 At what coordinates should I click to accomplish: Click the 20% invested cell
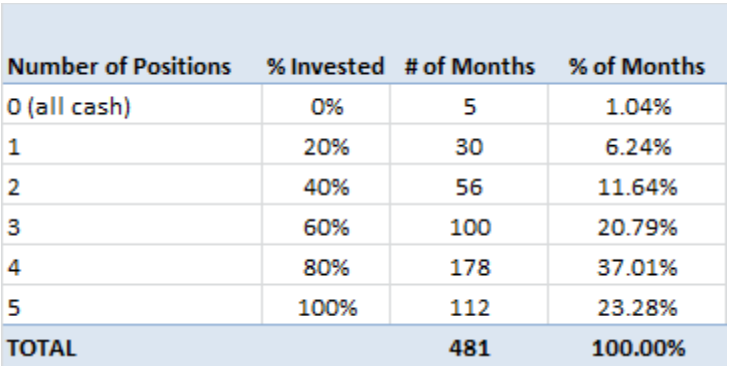(326, 147)
